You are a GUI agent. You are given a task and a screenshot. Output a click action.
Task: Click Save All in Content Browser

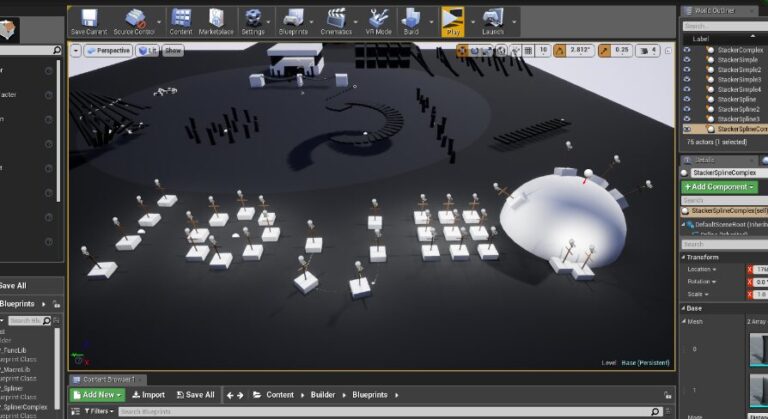[x=195, y=394]
